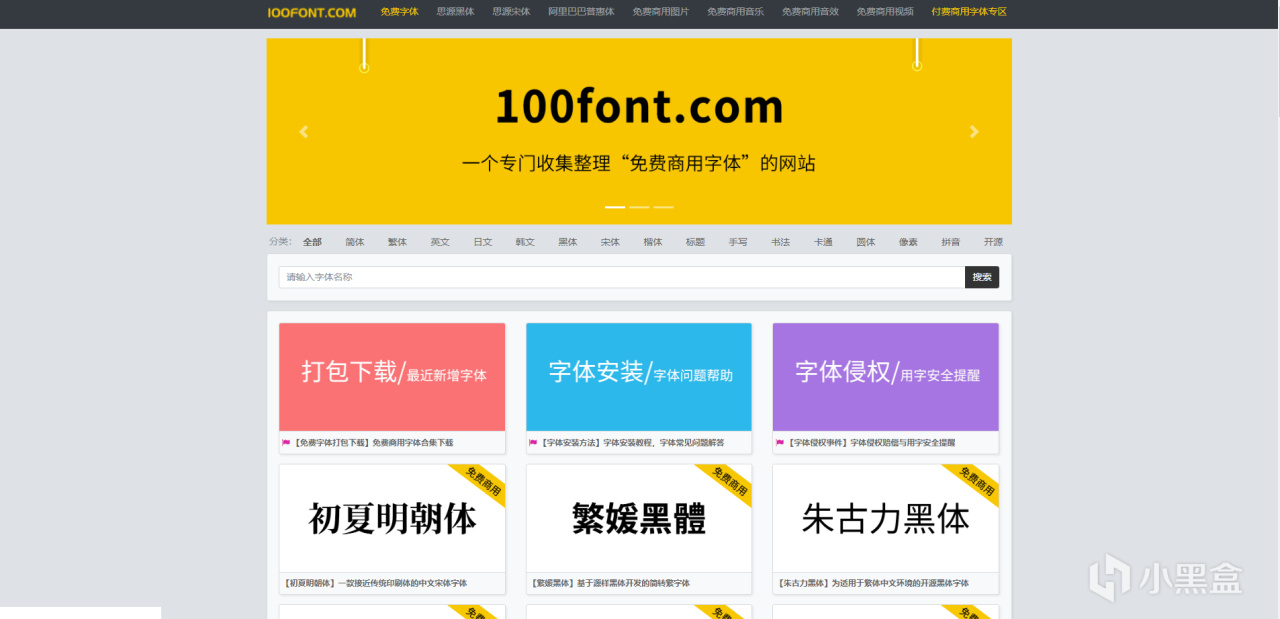
Task: Filter by 简体 category
Action: click(x=355, y=242)
